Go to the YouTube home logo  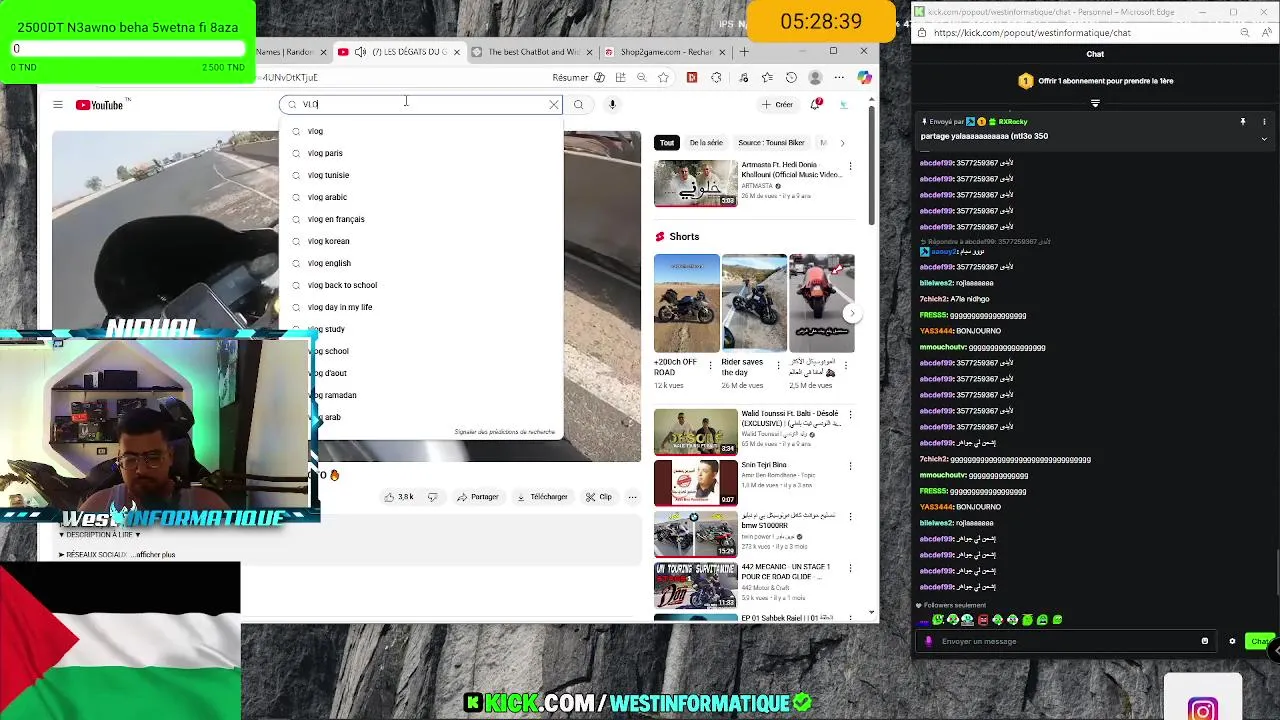[x=99, y=105]
